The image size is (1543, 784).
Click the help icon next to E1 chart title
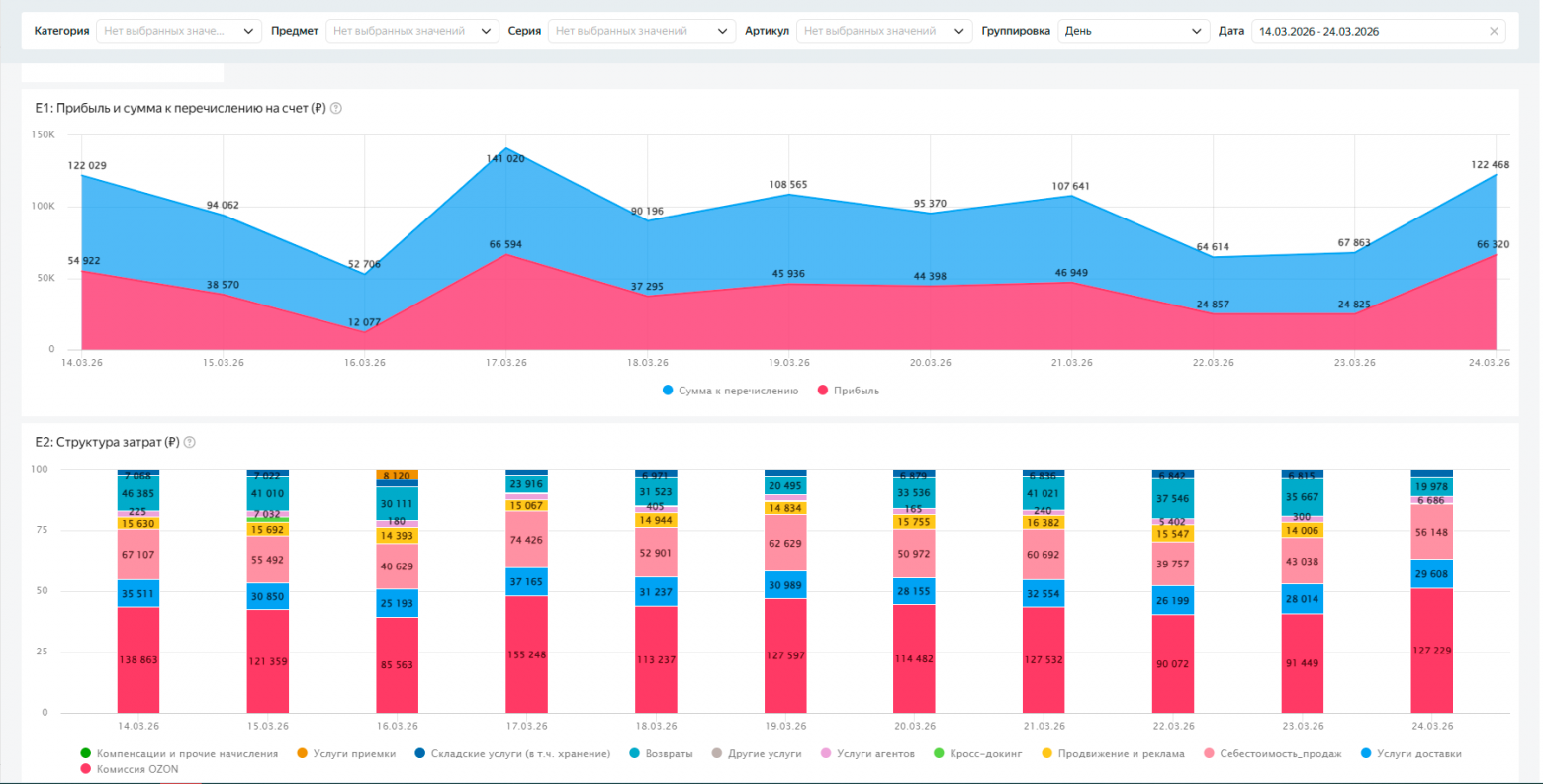click(x=336, y=109)
